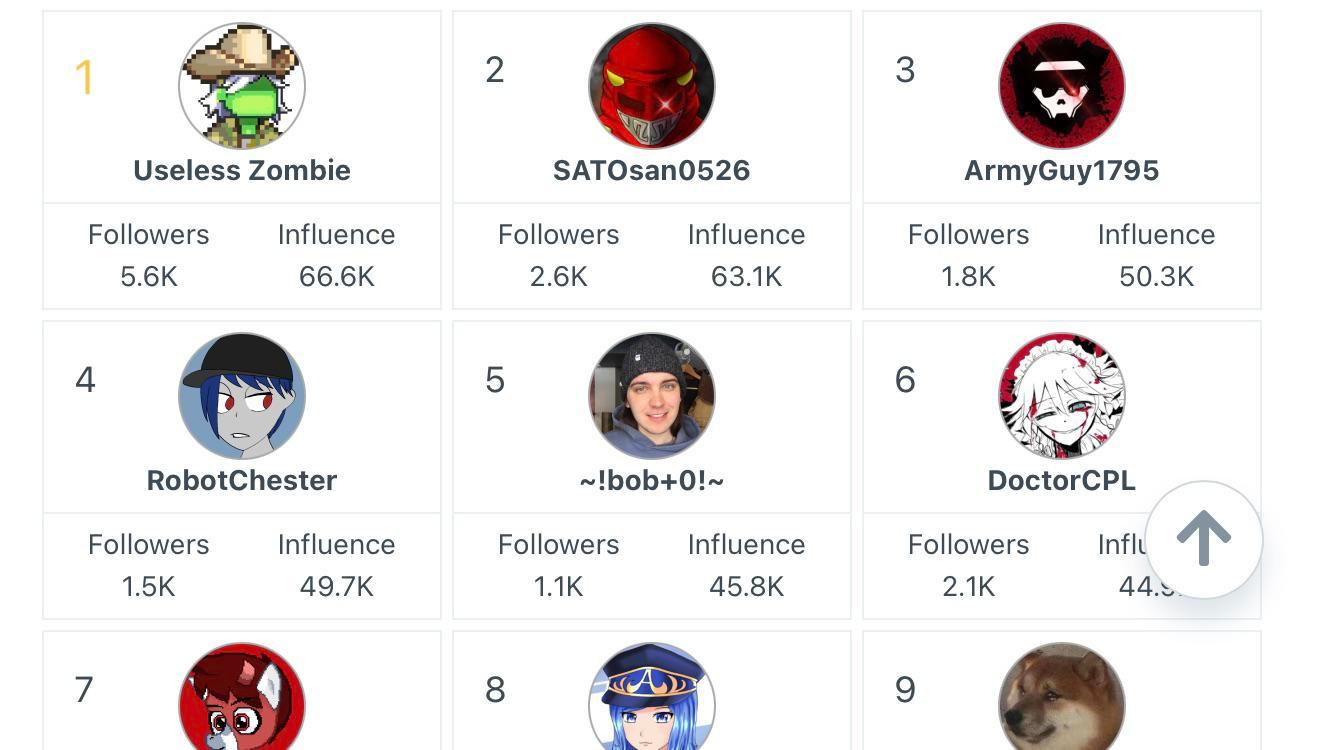Click the scroll-to-top arrow button

click(x=1203, y=540)
